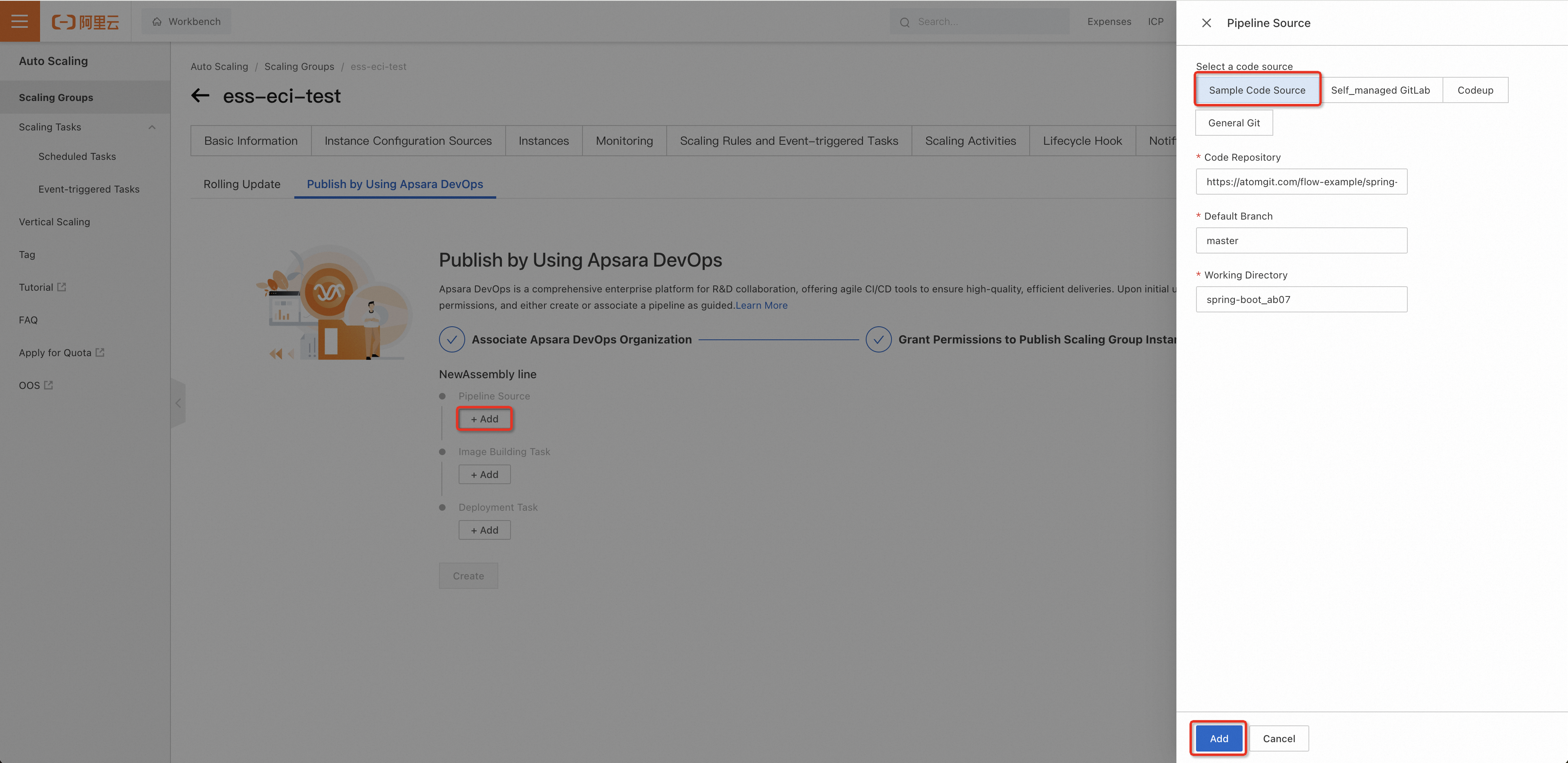1568x763 pixels.
Task: Click the blue Add button
Action: click(1218, 738)
